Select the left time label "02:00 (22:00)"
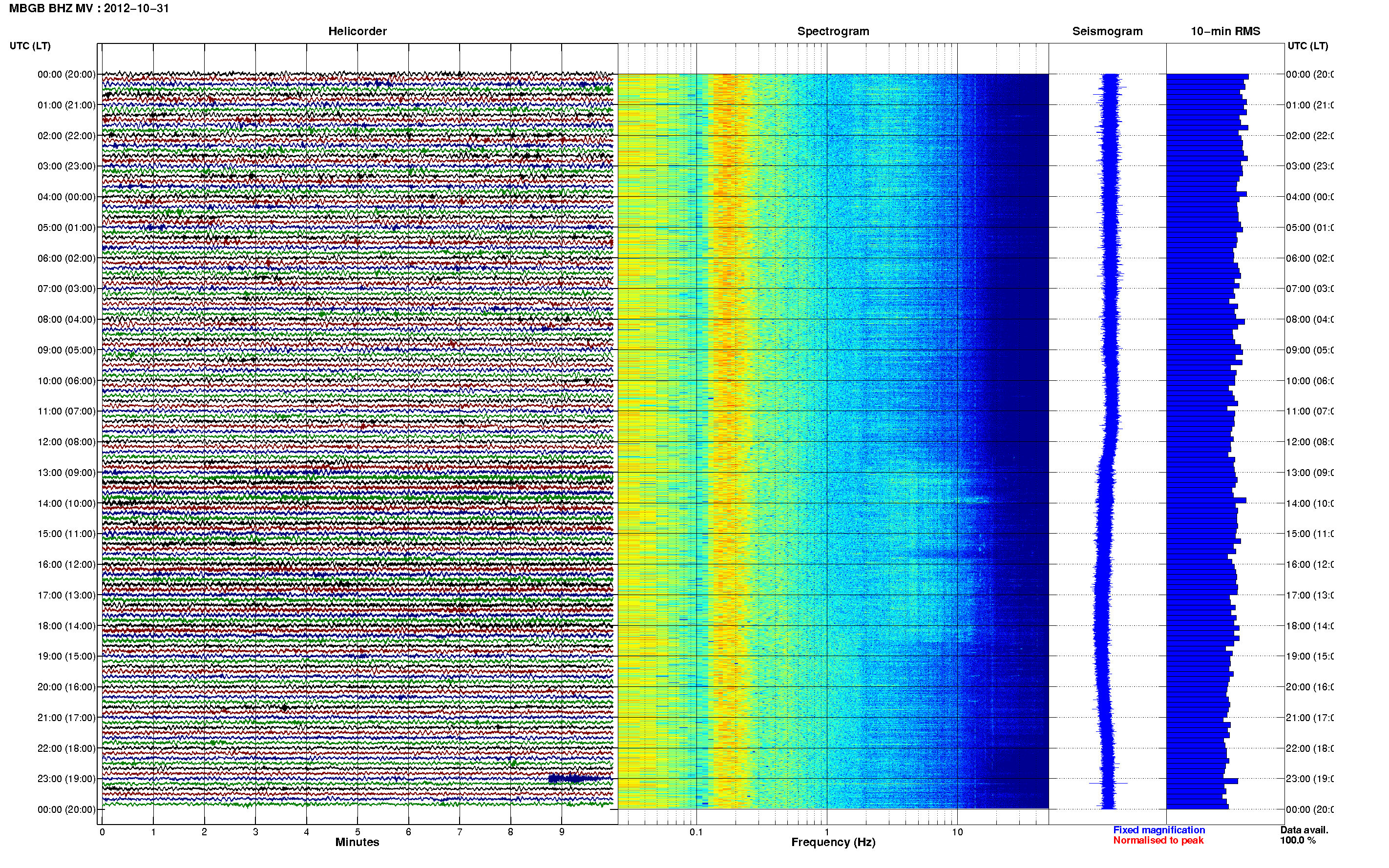This screenshot has width=1389, height=868. 66,136
